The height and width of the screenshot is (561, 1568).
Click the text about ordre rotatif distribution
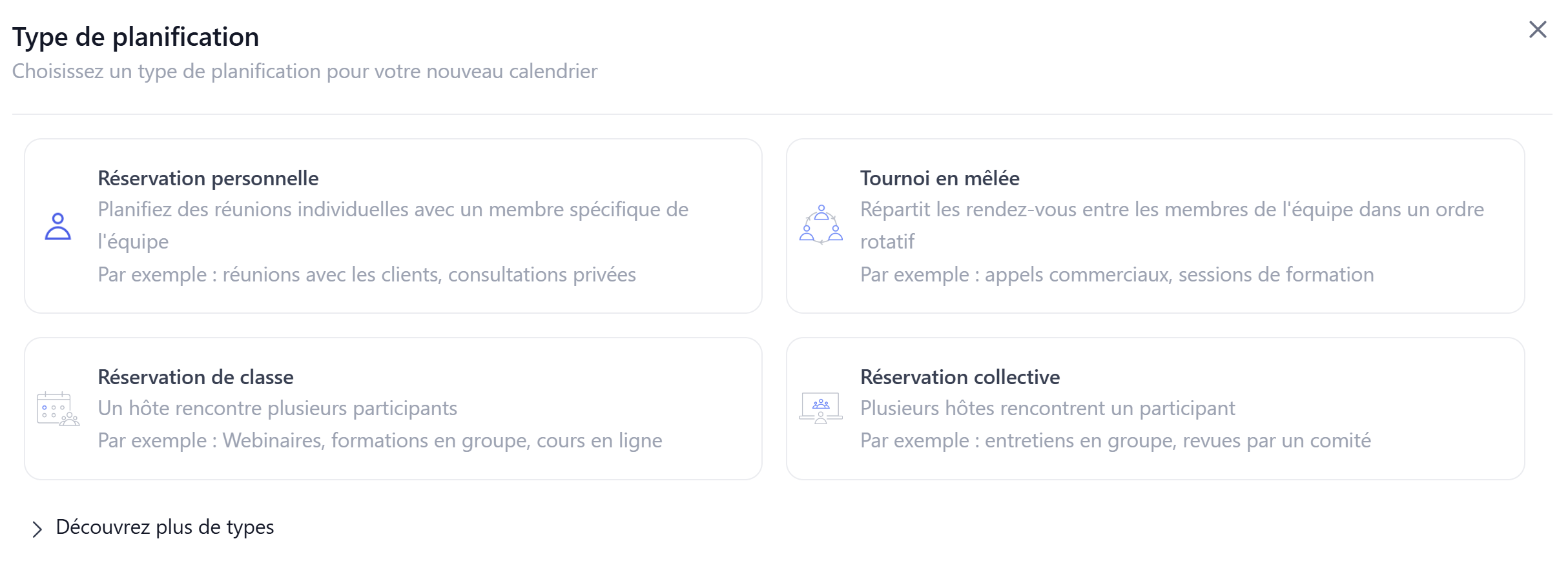1172,225
